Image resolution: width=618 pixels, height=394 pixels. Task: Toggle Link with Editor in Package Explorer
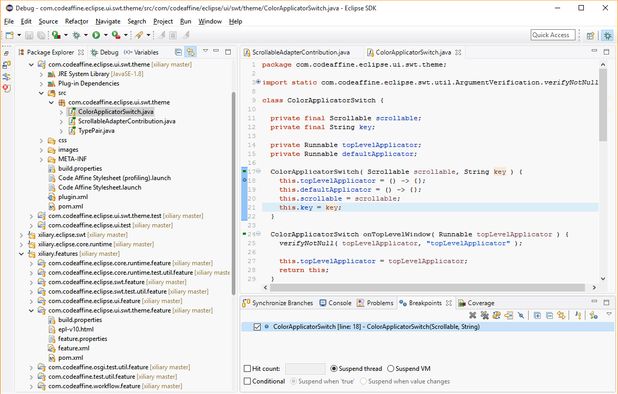click(x=191, y=52)
